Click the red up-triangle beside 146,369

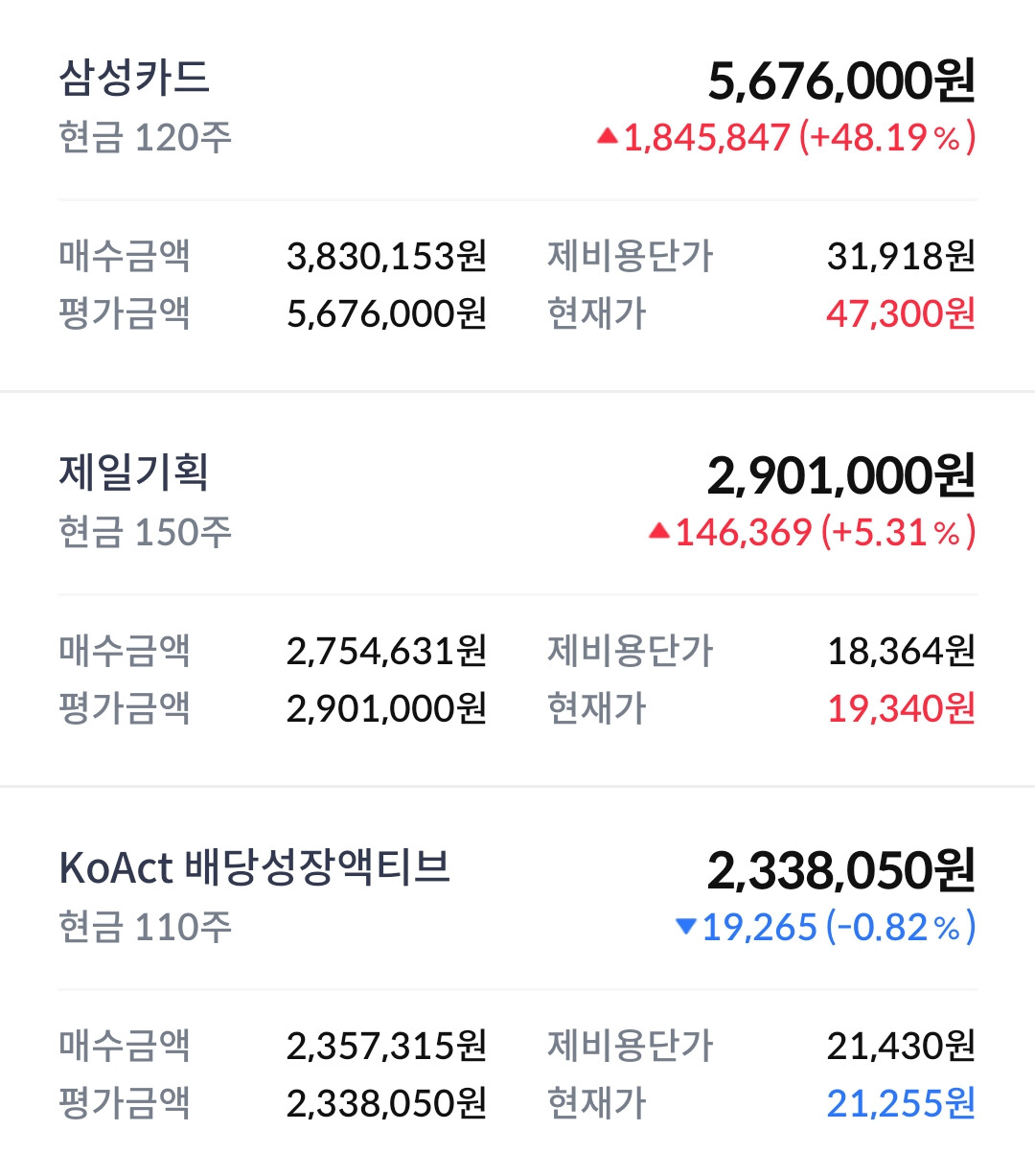pyautogui.click(x=658, y=531)
